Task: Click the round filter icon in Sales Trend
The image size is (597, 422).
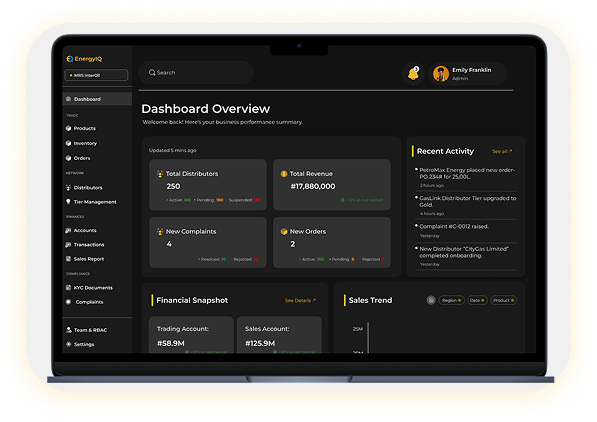Action: click(x=431, y=300)
